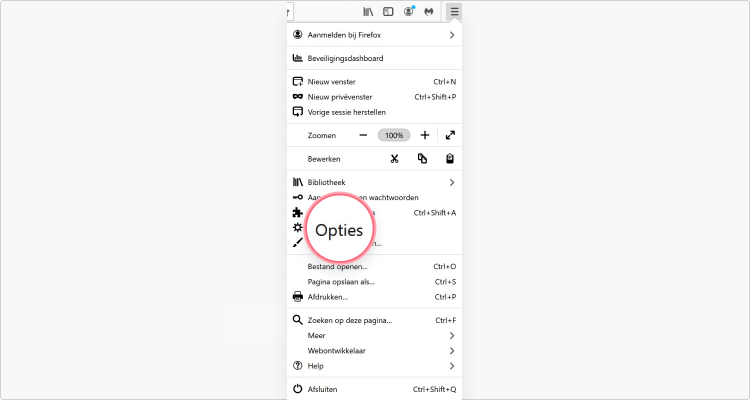This screenshot has height=400, width=750.
Task: Click the Malwarebytes extension toolbar icon
Action: pos(429,12)
